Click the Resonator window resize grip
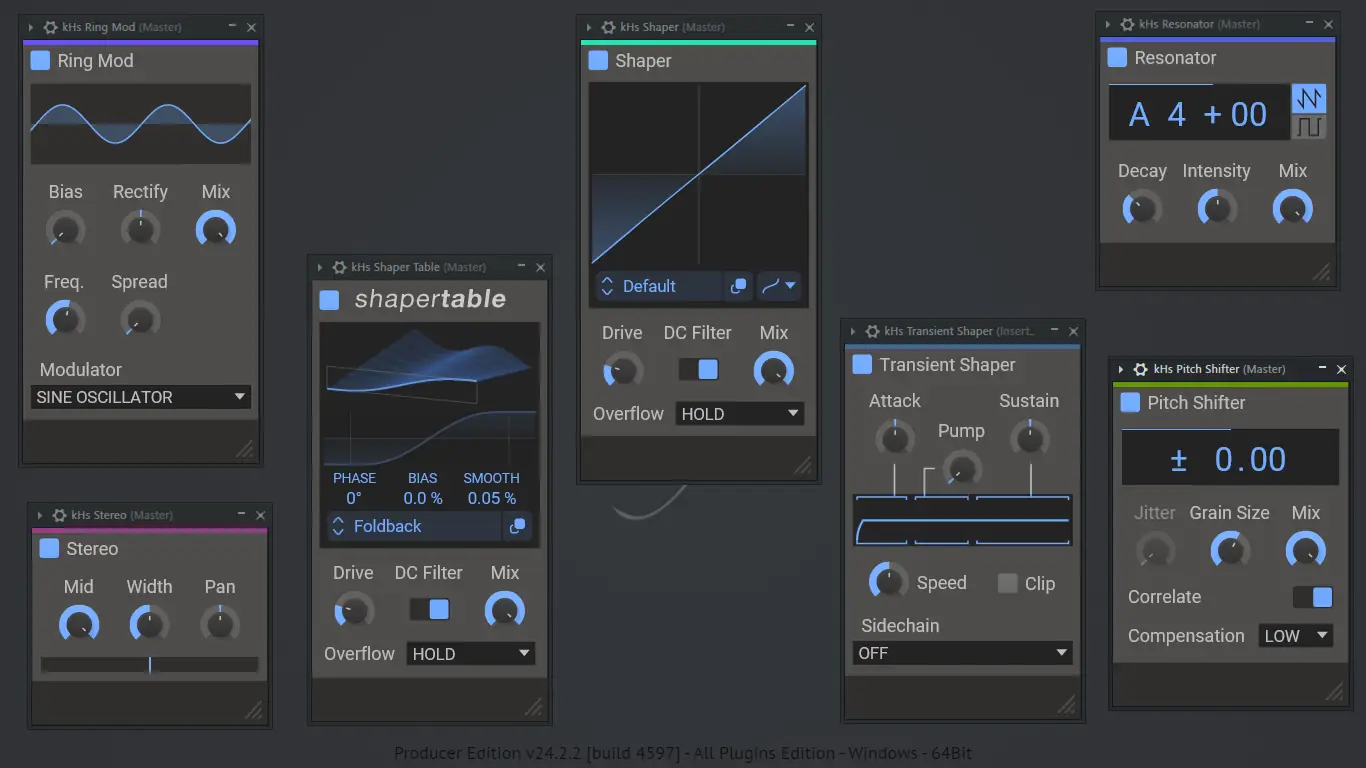This screenshot has height=768, width=1366. pyautogui.click(x=1321, y=272)
